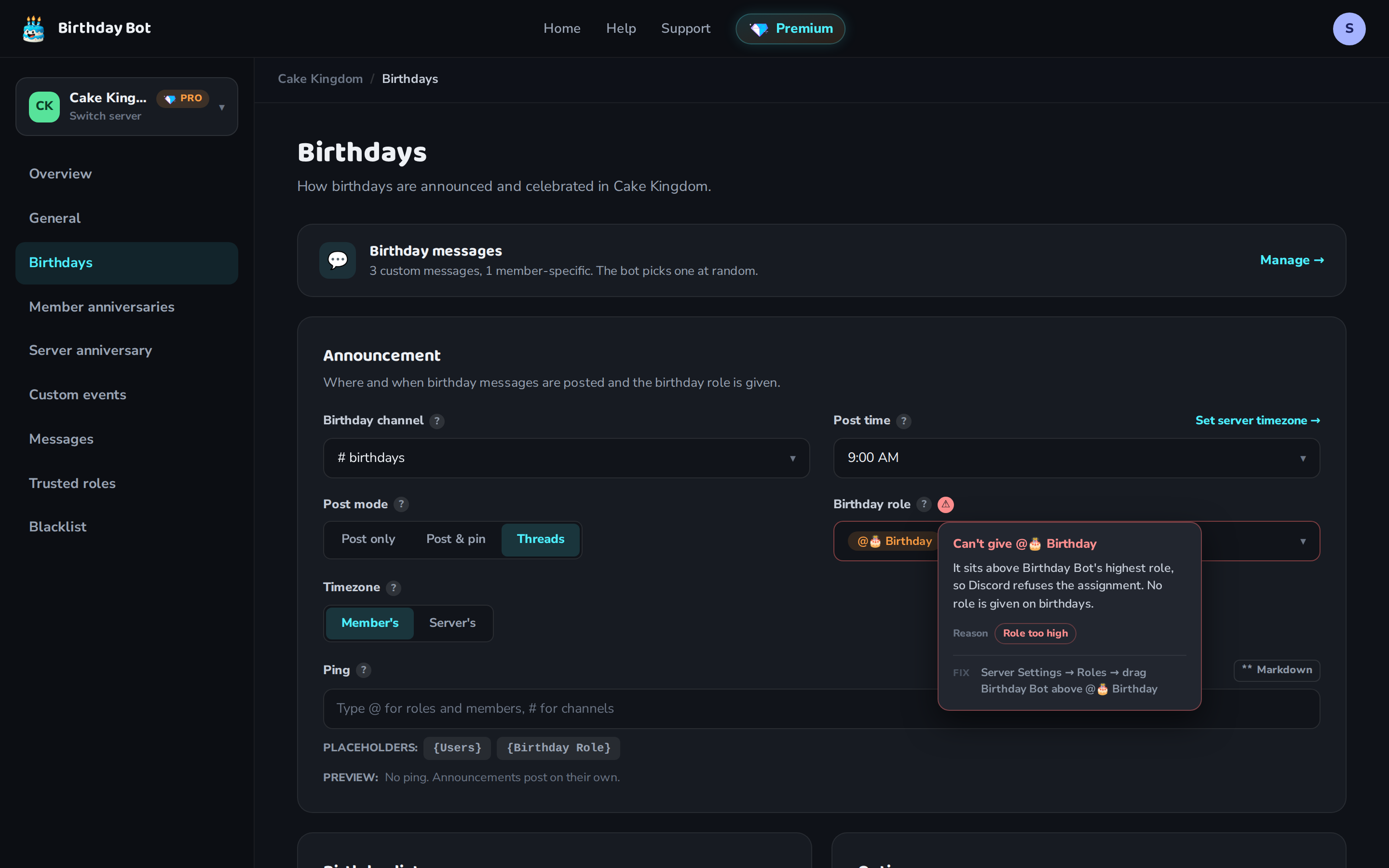Click the Manage link for birthday messages
The width and height of the screenshot is (1389, 868).
(1292, 260)
